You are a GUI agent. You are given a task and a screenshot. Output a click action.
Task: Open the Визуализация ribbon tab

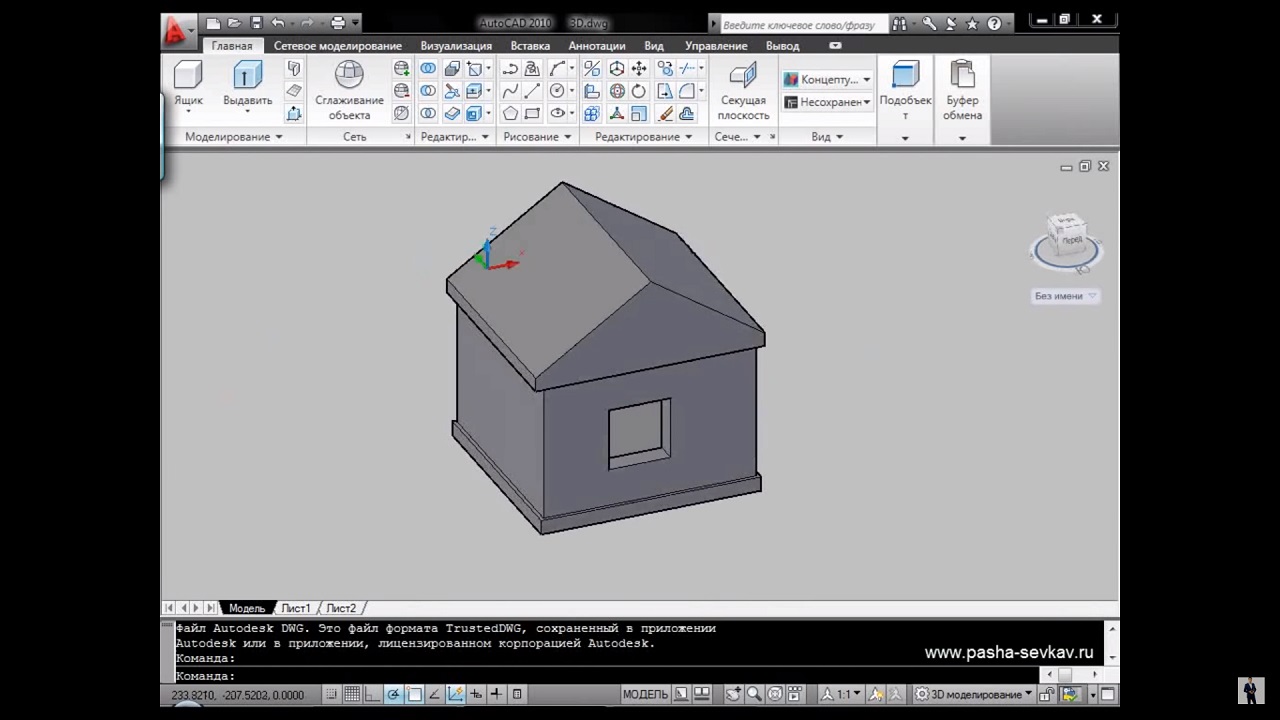(456, 46)
